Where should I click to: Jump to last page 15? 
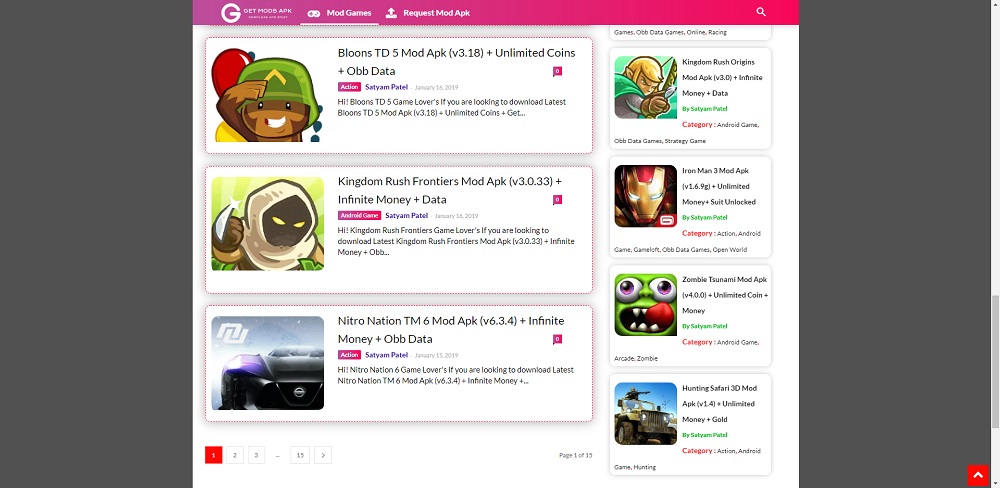coord(300,455)
